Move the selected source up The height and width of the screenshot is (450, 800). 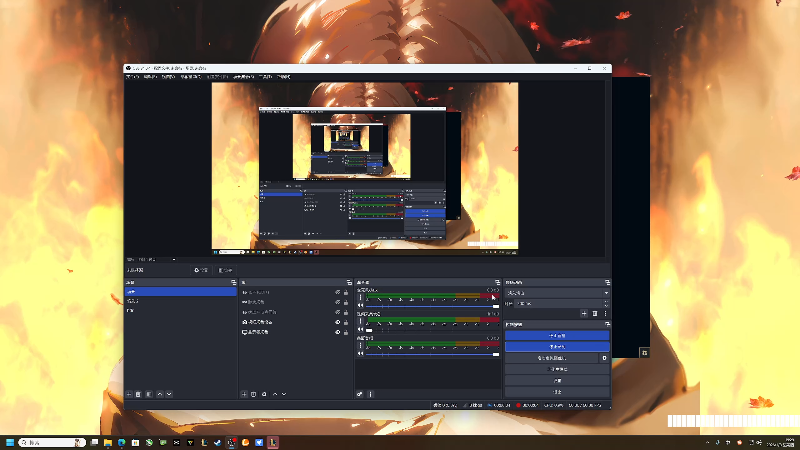tap(275, 394)
